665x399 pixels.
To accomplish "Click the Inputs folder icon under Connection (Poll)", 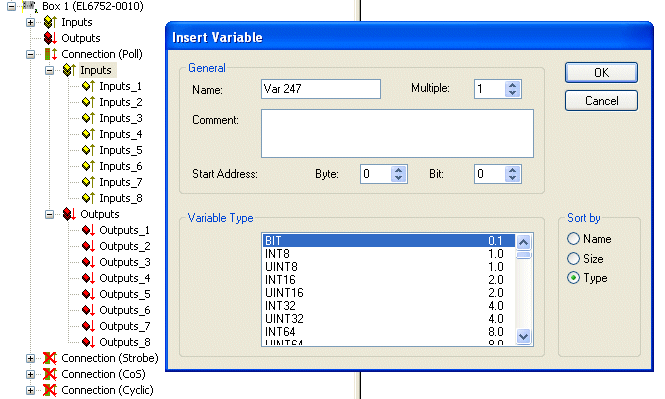I will pos(69,70).
